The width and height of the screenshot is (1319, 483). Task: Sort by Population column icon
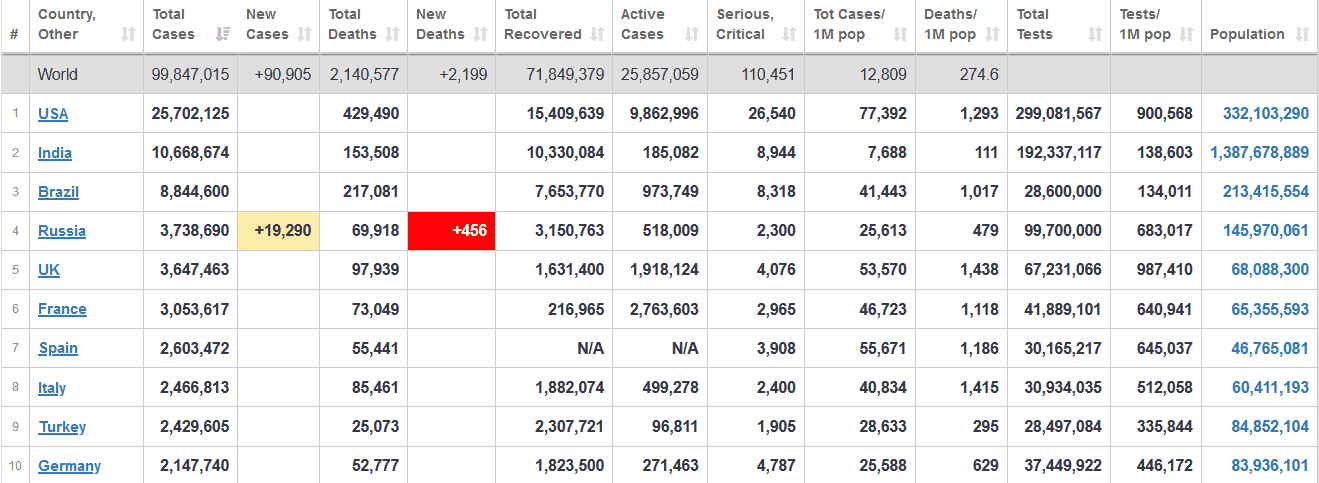point(1302,35)
